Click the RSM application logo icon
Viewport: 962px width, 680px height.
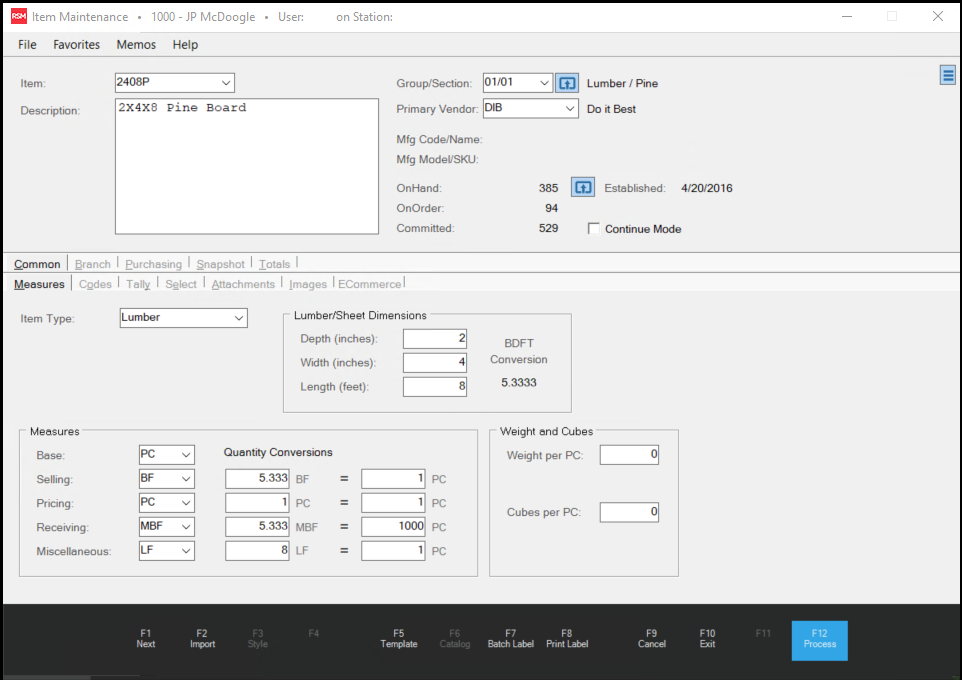pyautogui.click(x=18, y=17)
